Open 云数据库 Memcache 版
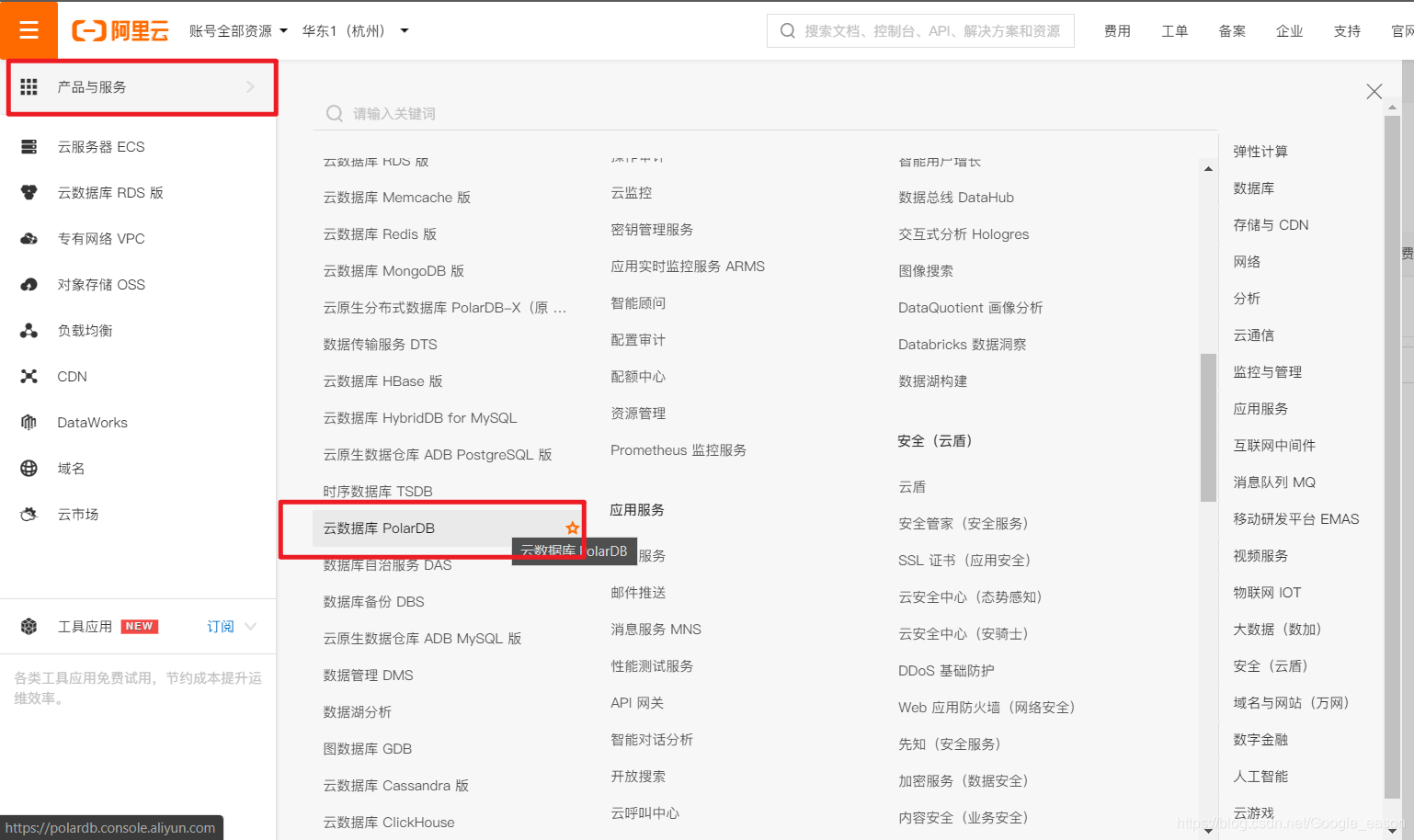Image resolution: width=1414 pixels, height=840 pixels. 396,198
